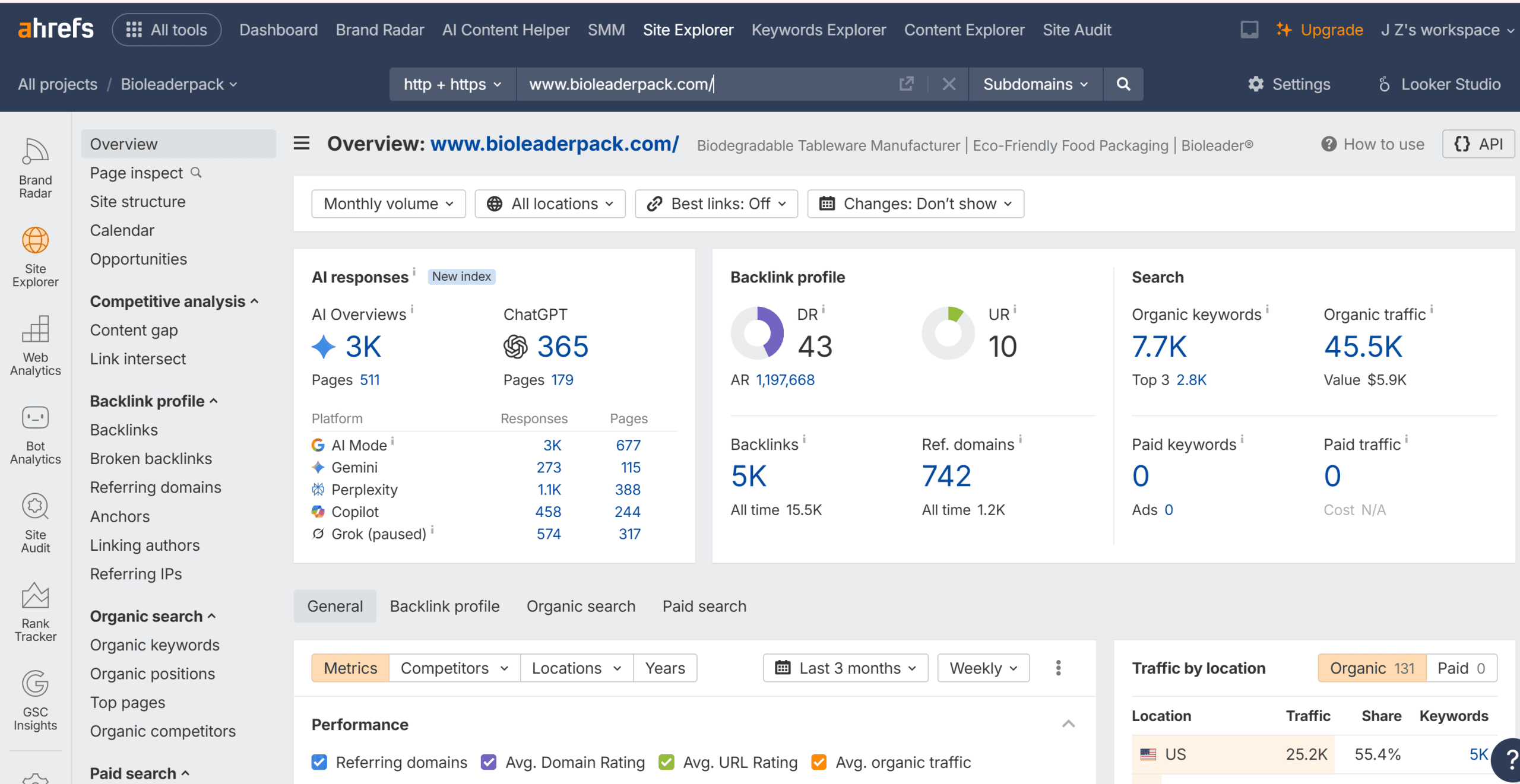Screen dimensions: 1520x784
Task: Uncheck Referring domains checkbox
Action: click(x=319, y=762)
